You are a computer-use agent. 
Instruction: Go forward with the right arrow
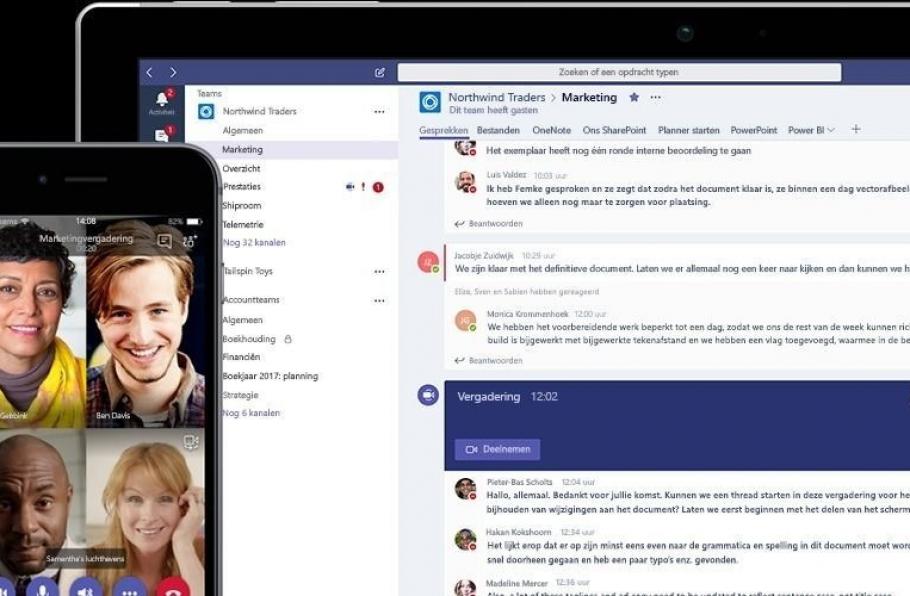(x=173, y=73)
